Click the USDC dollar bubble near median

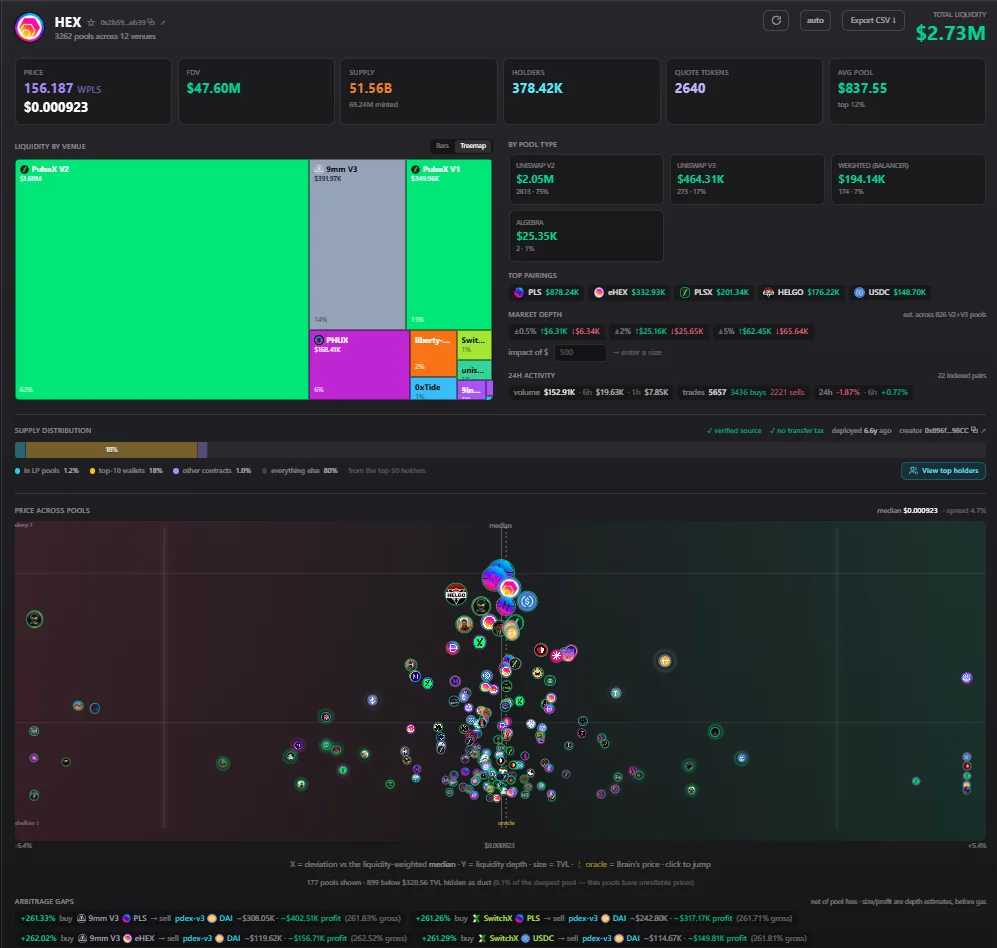(527, 601)
